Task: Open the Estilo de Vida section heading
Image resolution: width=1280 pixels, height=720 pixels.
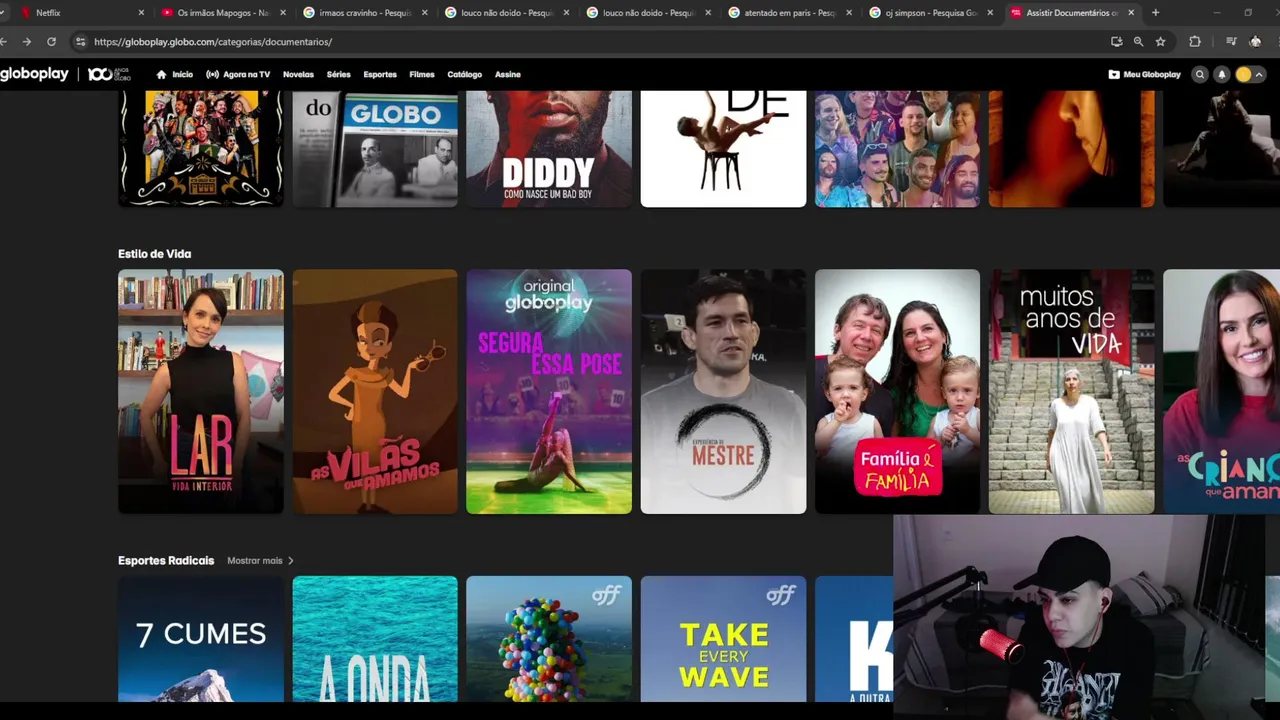Action: pos(154,254)
